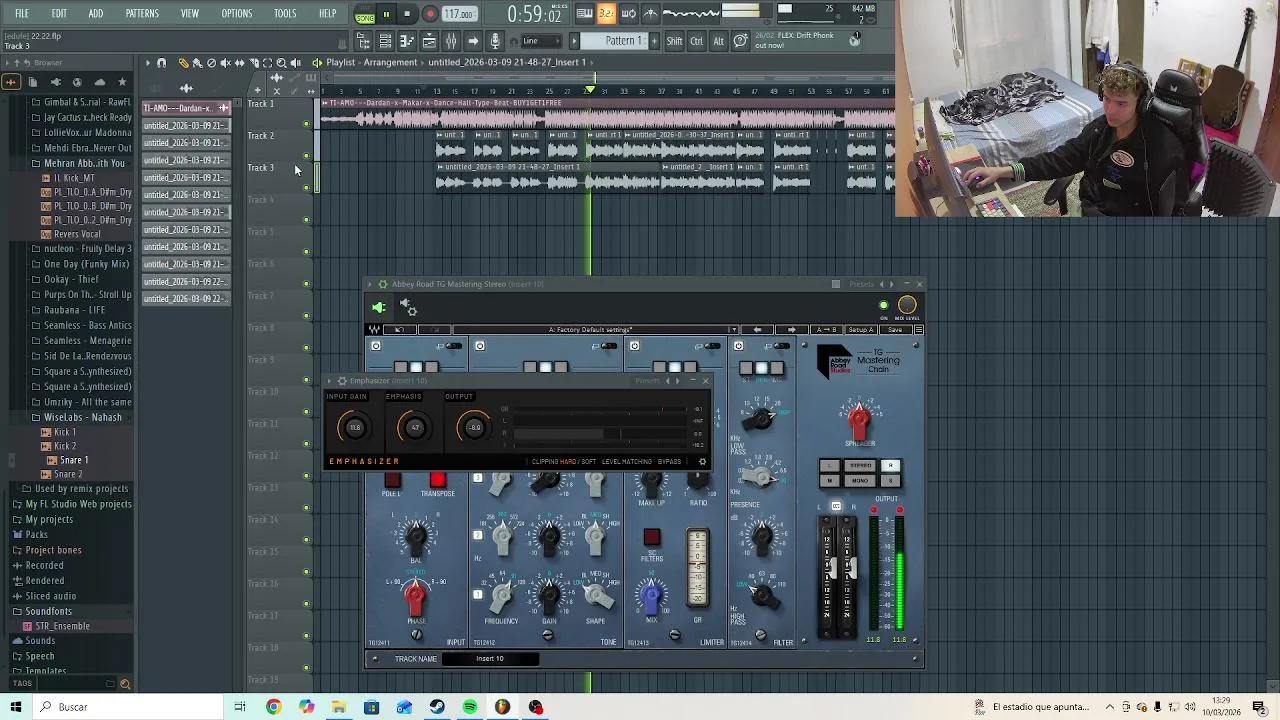Viewport: 1280px width, 720px height.
Task: Select the playlist Mute tool
Action: pyautogui.click(x=225, y=63)
